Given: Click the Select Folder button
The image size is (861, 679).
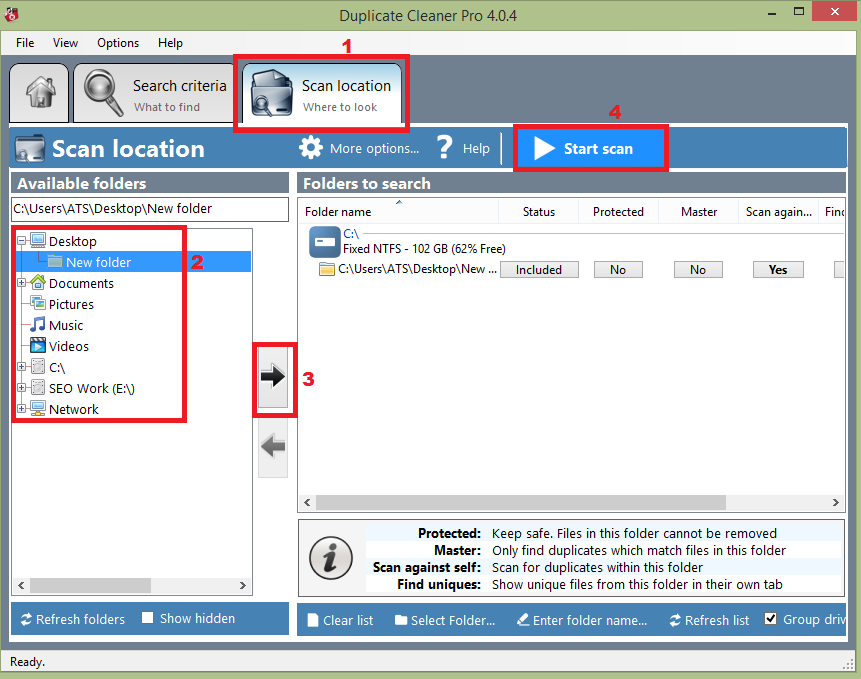Looking at the screenshot, I should coord(445,620).
